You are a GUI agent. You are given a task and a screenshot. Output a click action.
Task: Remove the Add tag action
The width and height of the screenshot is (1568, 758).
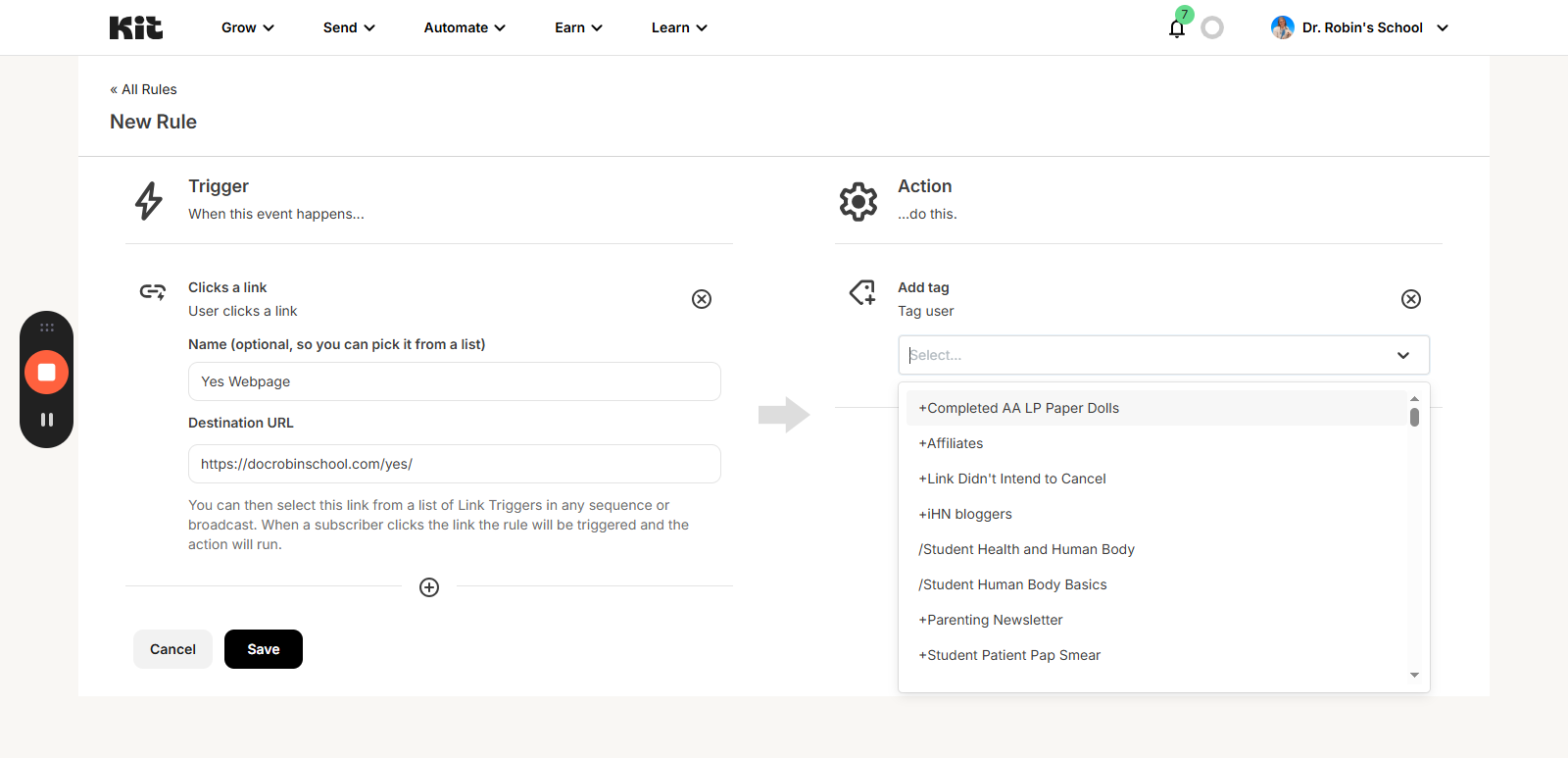(x=1410, y=299)
